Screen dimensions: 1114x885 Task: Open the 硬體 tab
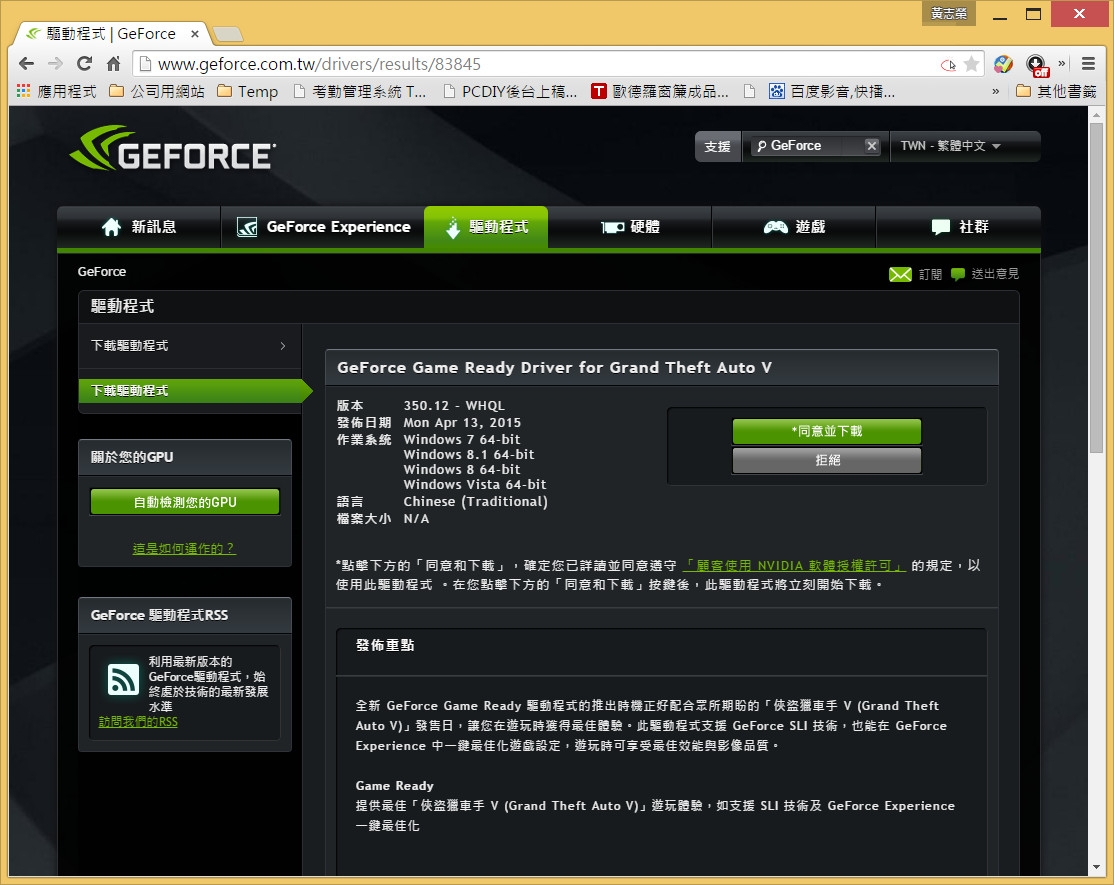coord(630,227)
